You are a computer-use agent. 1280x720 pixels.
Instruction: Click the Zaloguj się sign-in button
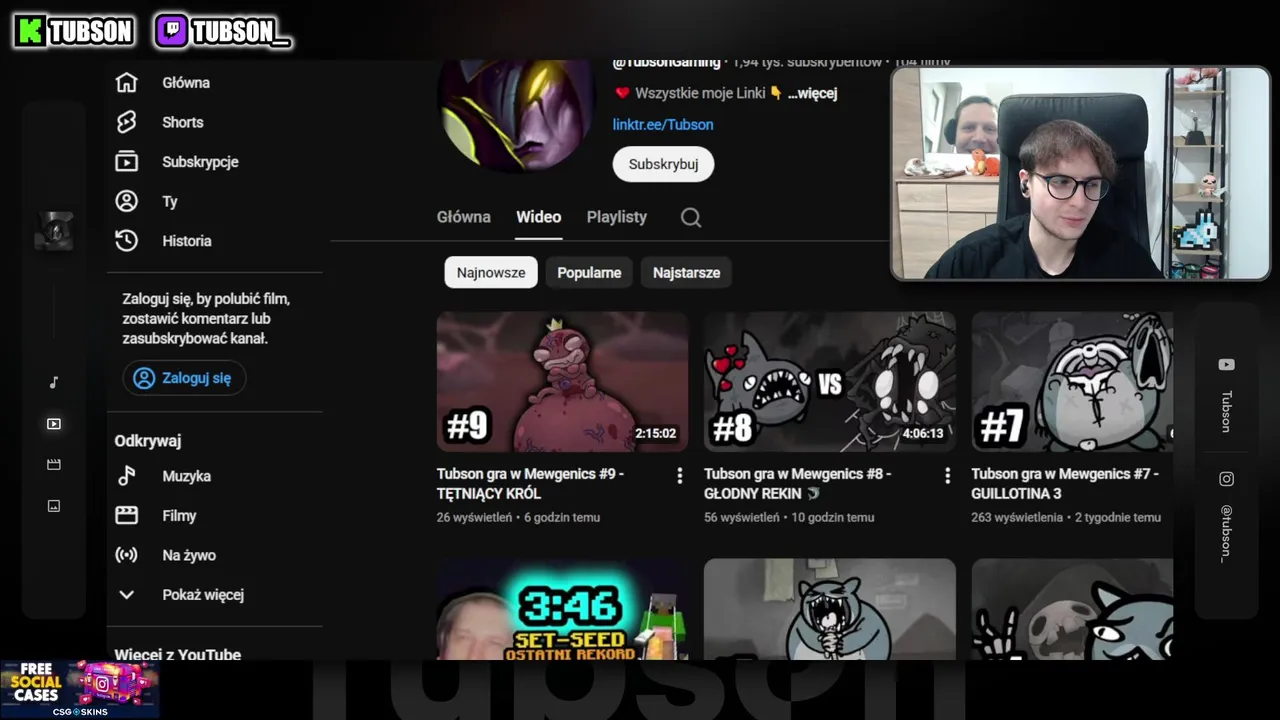[184, 378]
